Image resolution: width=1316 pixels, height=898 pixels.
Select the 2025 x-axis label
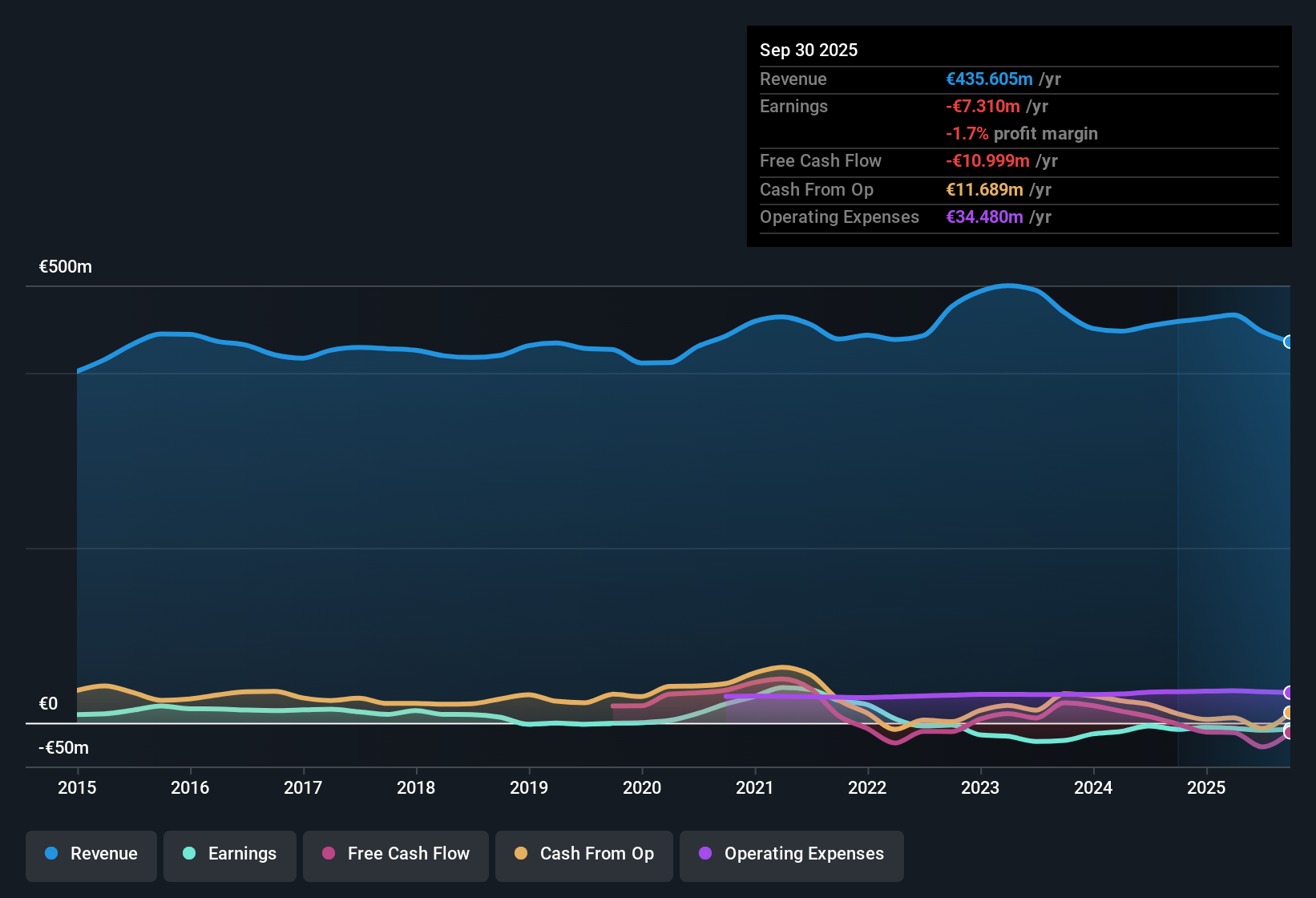click(1206, 787)
